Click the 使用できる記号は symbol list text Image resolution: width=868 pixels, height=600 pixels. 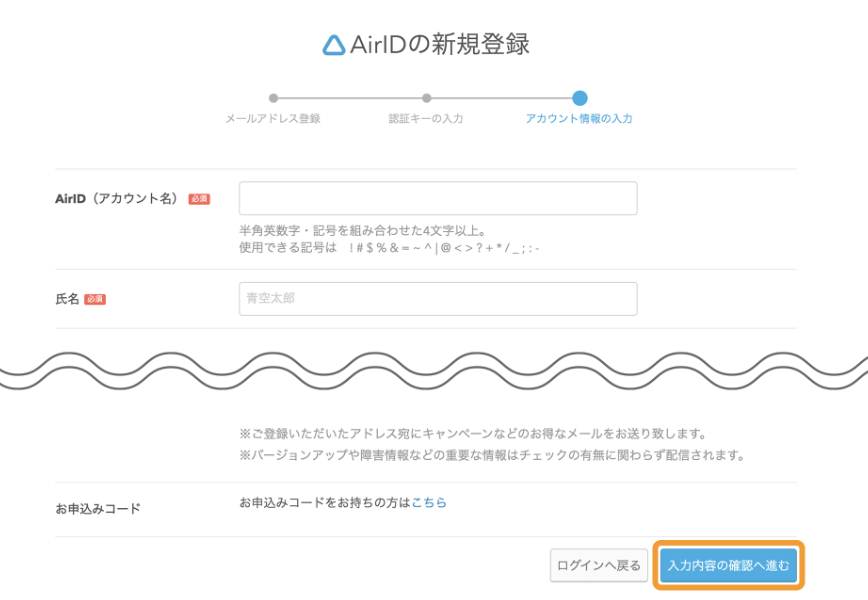tap(389, 247)
